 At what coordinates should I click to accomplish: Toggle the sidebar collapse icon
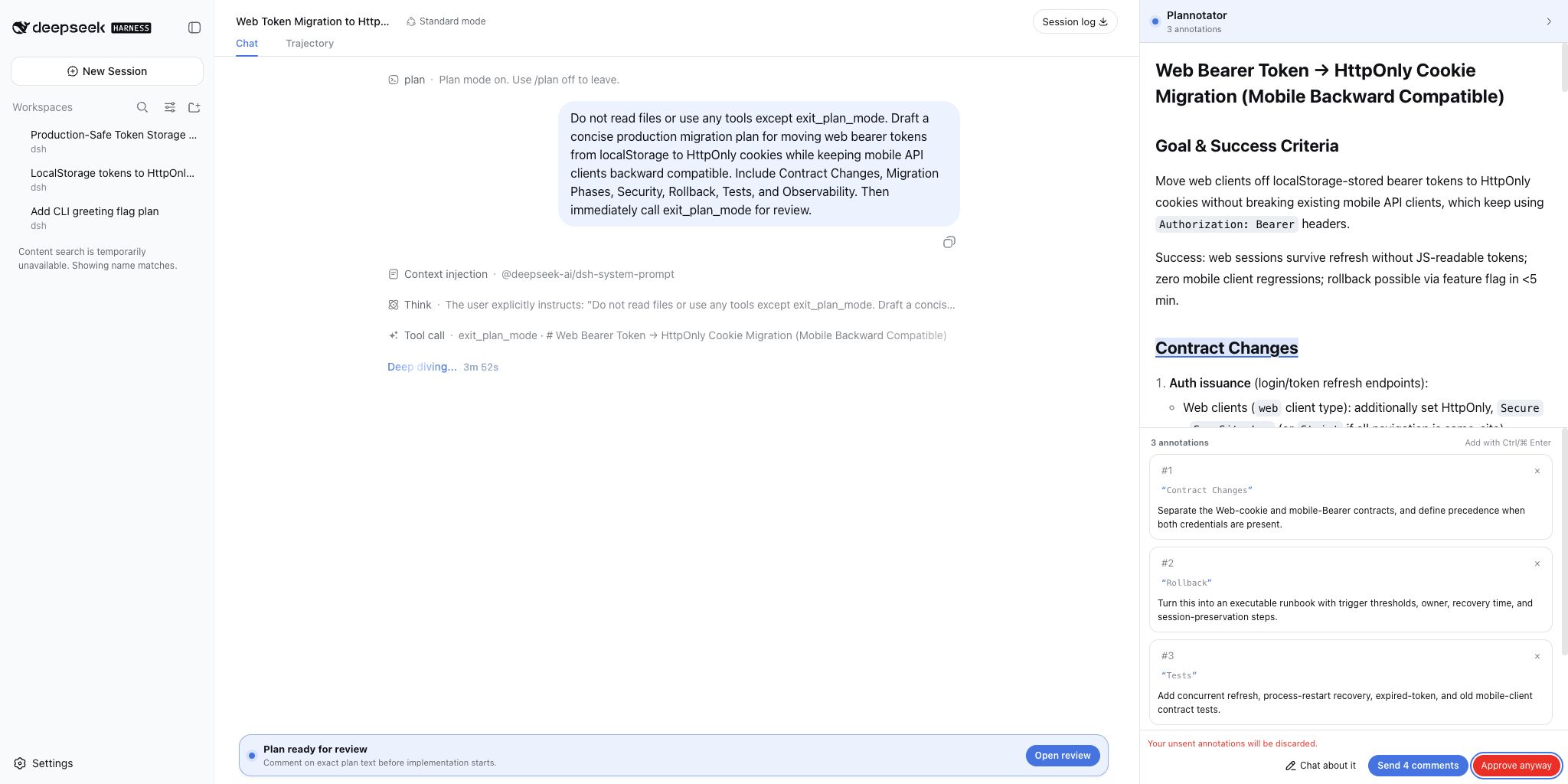(194, 28)
